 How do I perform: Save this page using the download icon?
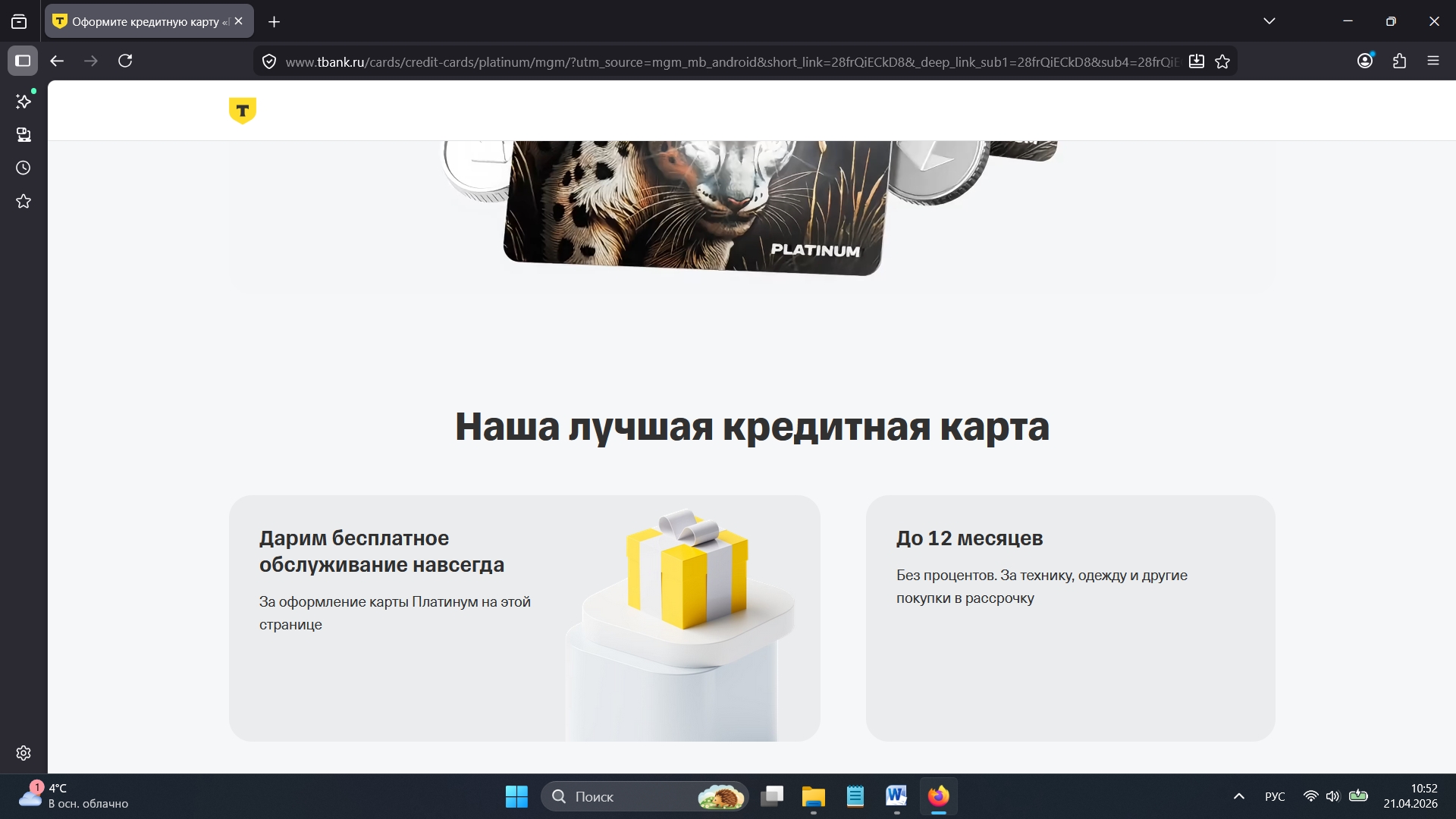point(1197,61)
